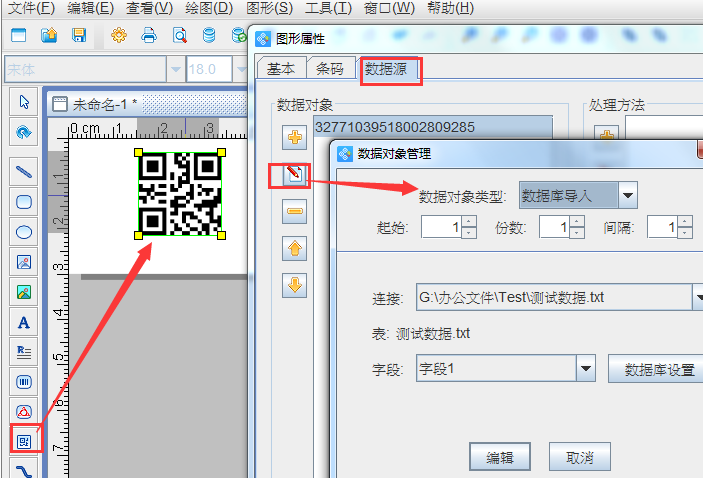Remove data object with minus icon

click(x=294, y=211)
